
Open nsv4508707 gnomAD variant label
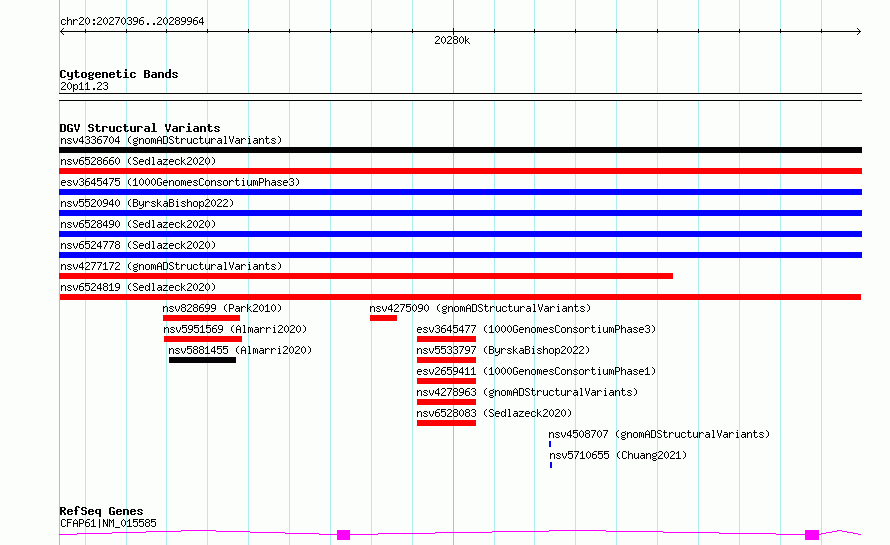[x=660, y=434]
